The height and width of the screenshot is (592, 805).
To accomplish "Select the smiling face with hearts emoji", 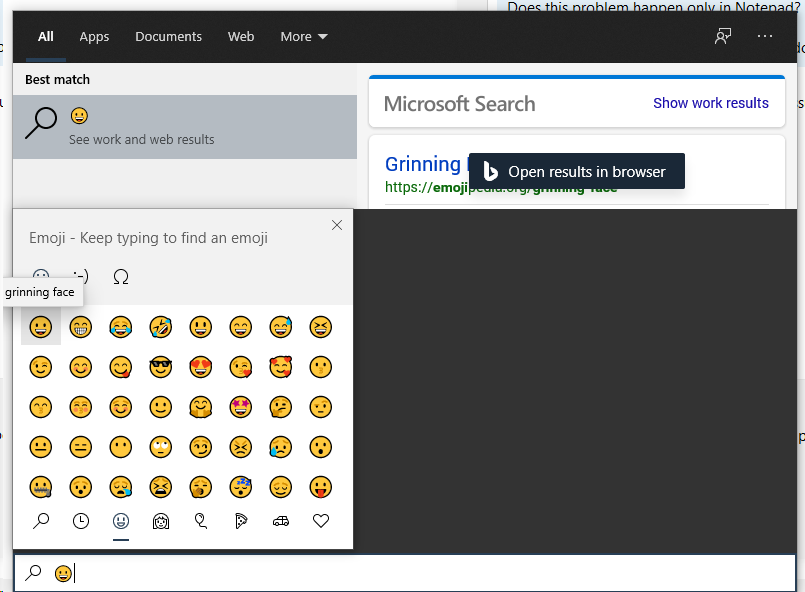I will point(281,367).
